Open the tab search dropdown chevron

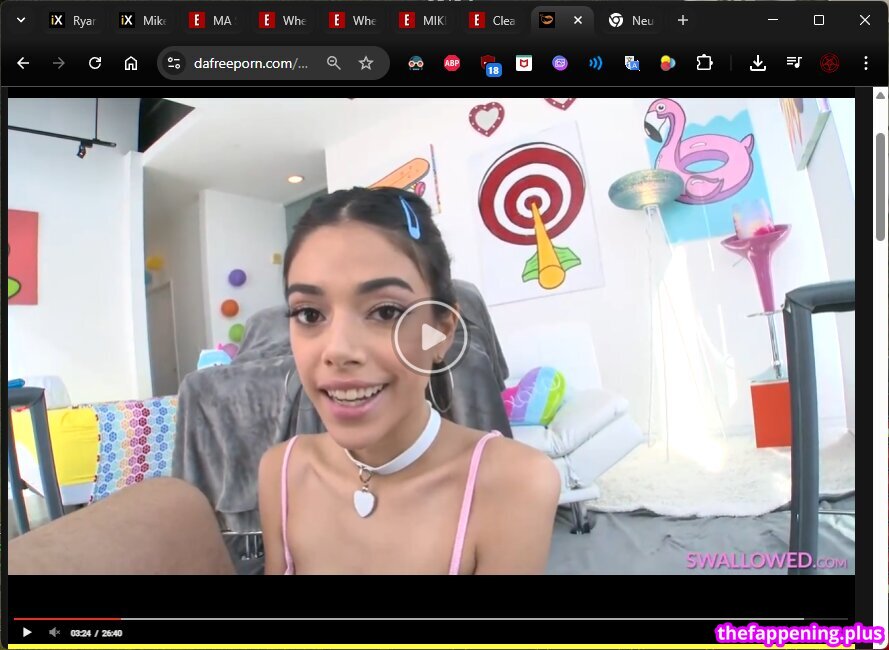pyautogui.click(x=20, y=20)
